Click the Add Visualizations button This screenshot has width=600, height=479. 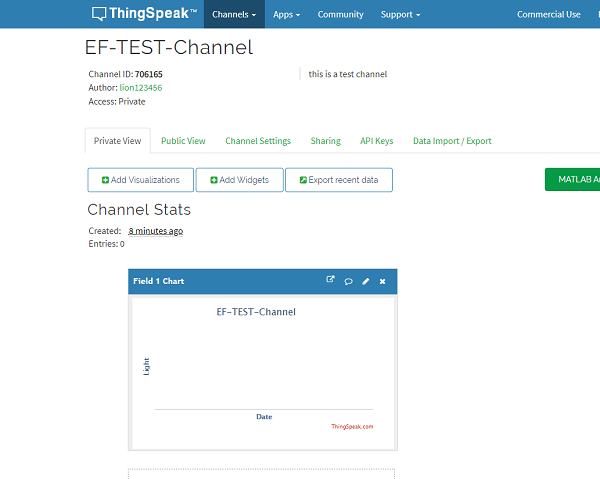coord(140,180)
